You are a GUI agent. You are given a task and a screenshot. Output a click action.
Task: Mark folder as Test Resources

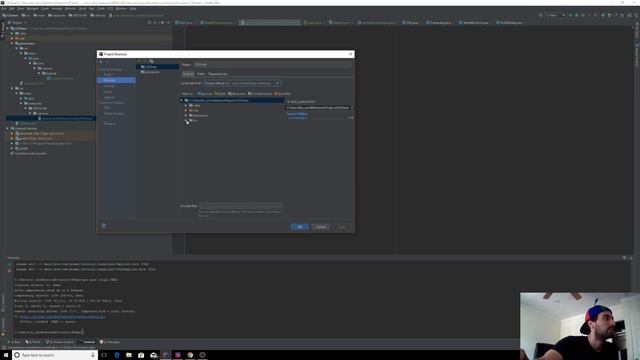pyautogui.click(x=260, y=94)
